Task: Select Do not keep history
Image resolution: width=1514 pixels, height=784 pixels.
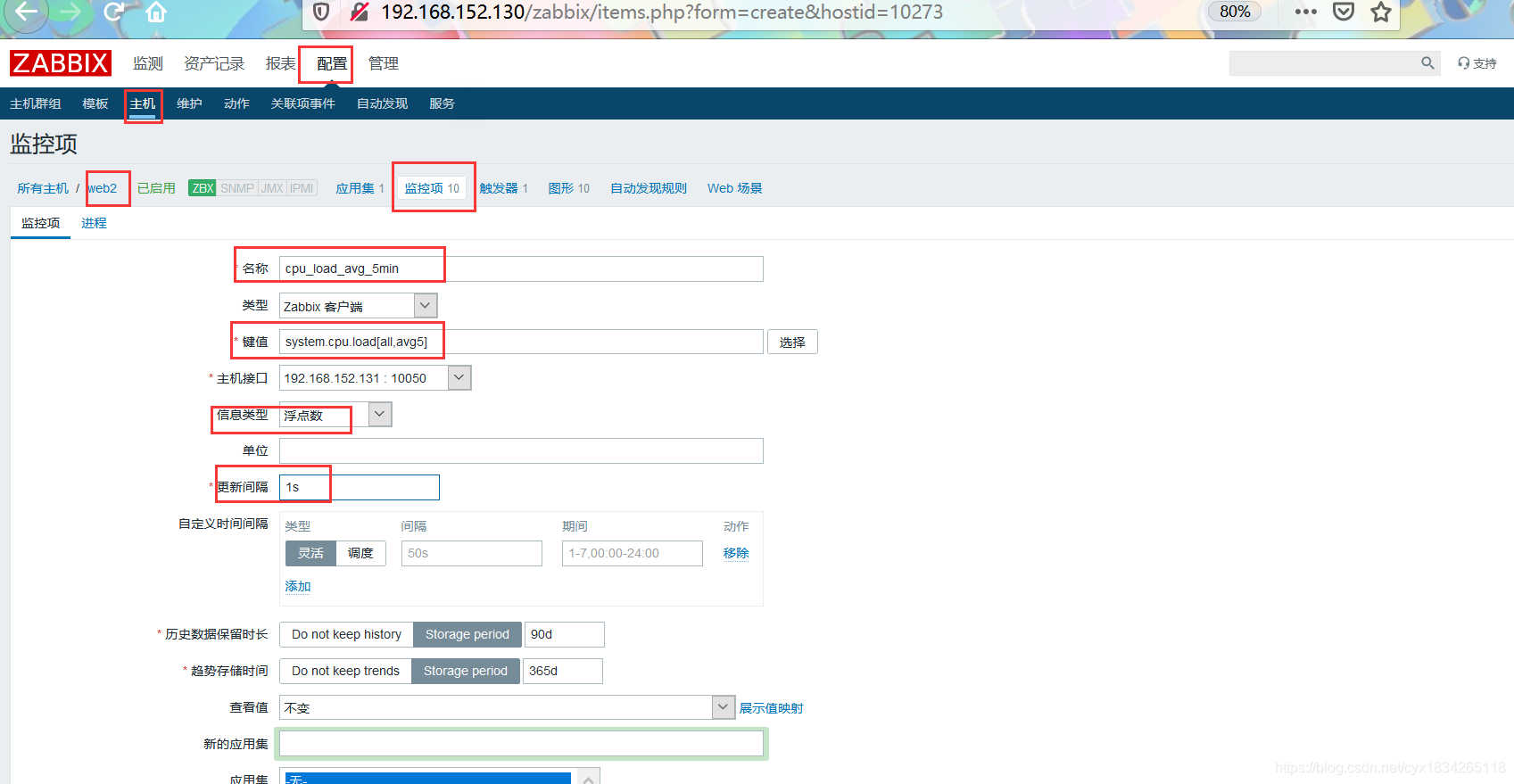Action: [346, 634]
